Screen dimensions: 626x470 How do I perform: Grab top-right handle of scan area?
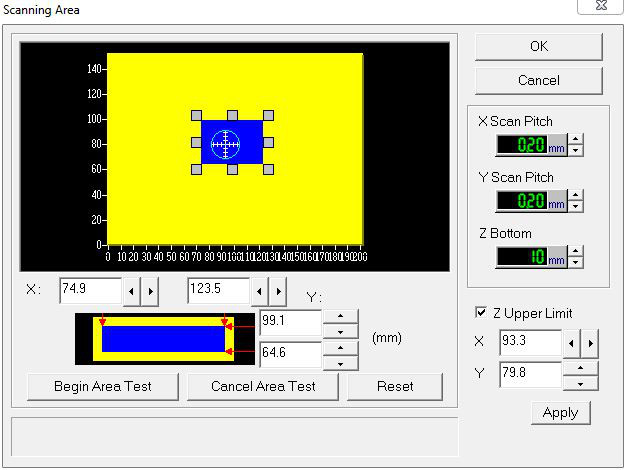coord(268,116)
